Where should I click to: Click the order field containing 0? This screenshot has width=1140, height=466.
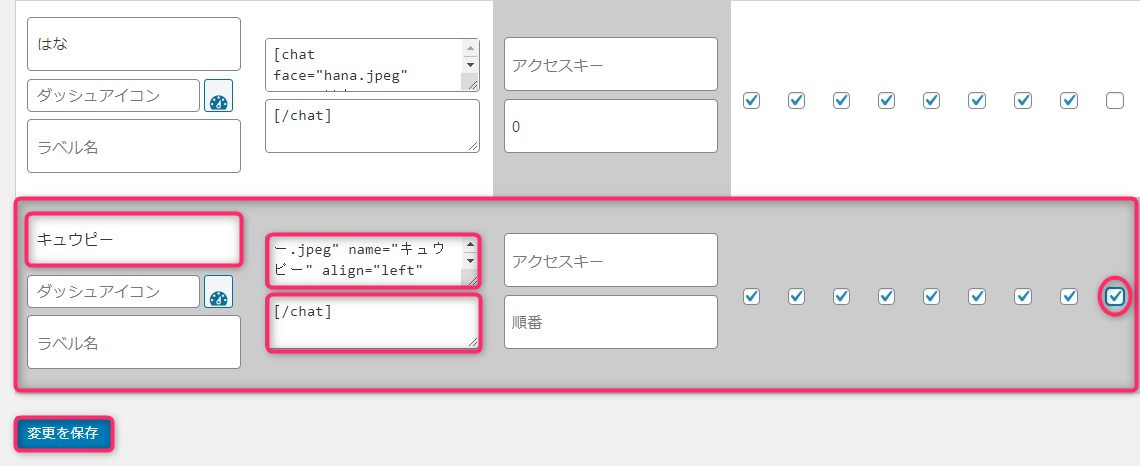pos(611,126)
